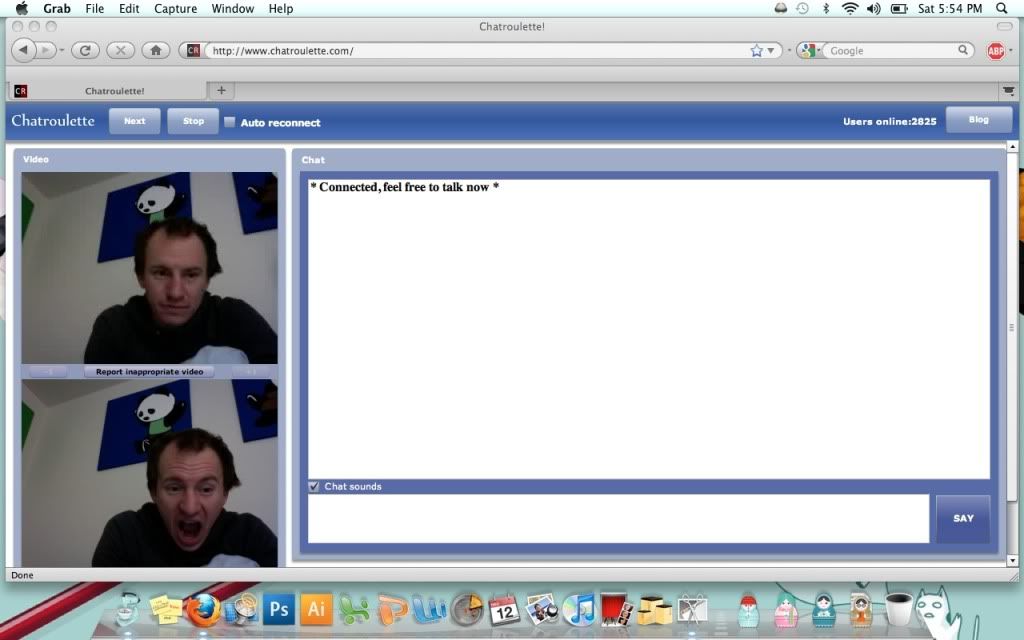Open the Google search engine selector dropdown
This screenshot has height=640, width=1024.
[x=810, y=50]
